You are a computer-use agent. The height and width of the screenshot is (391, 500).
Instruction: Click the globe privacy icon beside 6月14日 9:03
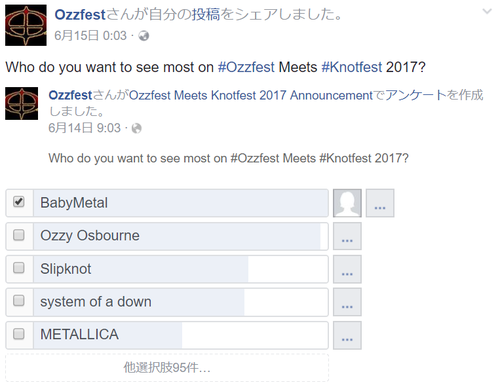[x=136, y=128]
